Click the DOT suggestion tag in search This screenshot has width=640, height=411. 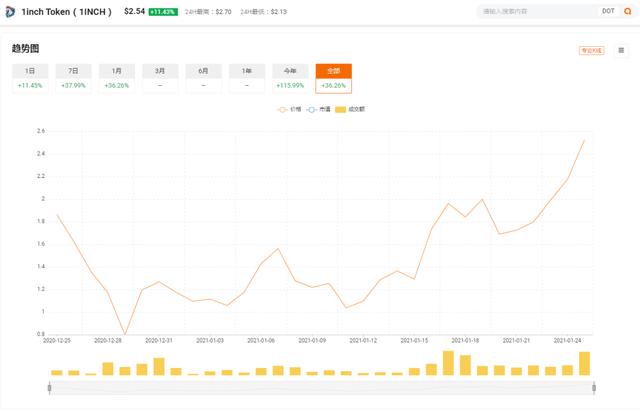[x=608, y=11]
